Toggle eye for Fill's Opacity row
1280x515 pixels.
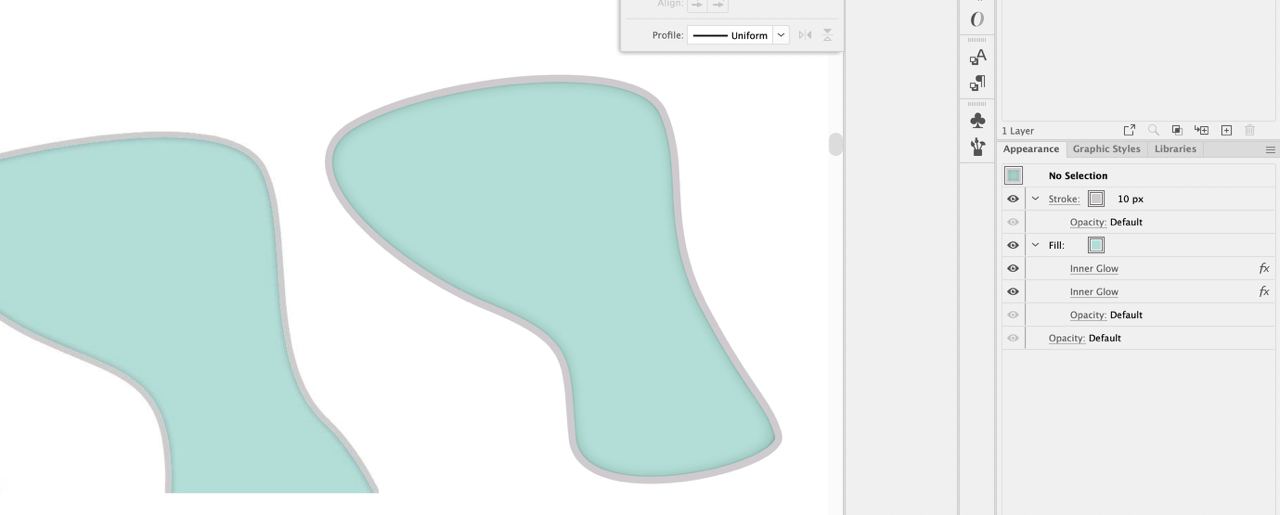1013,315
